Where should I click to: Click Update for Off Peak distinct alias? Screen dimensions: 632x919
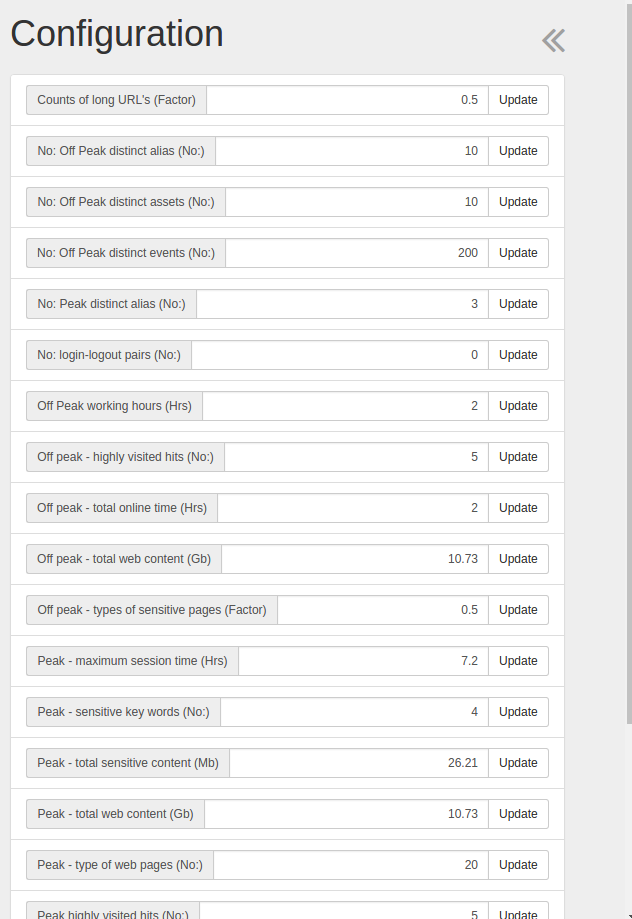coord(518,151)
